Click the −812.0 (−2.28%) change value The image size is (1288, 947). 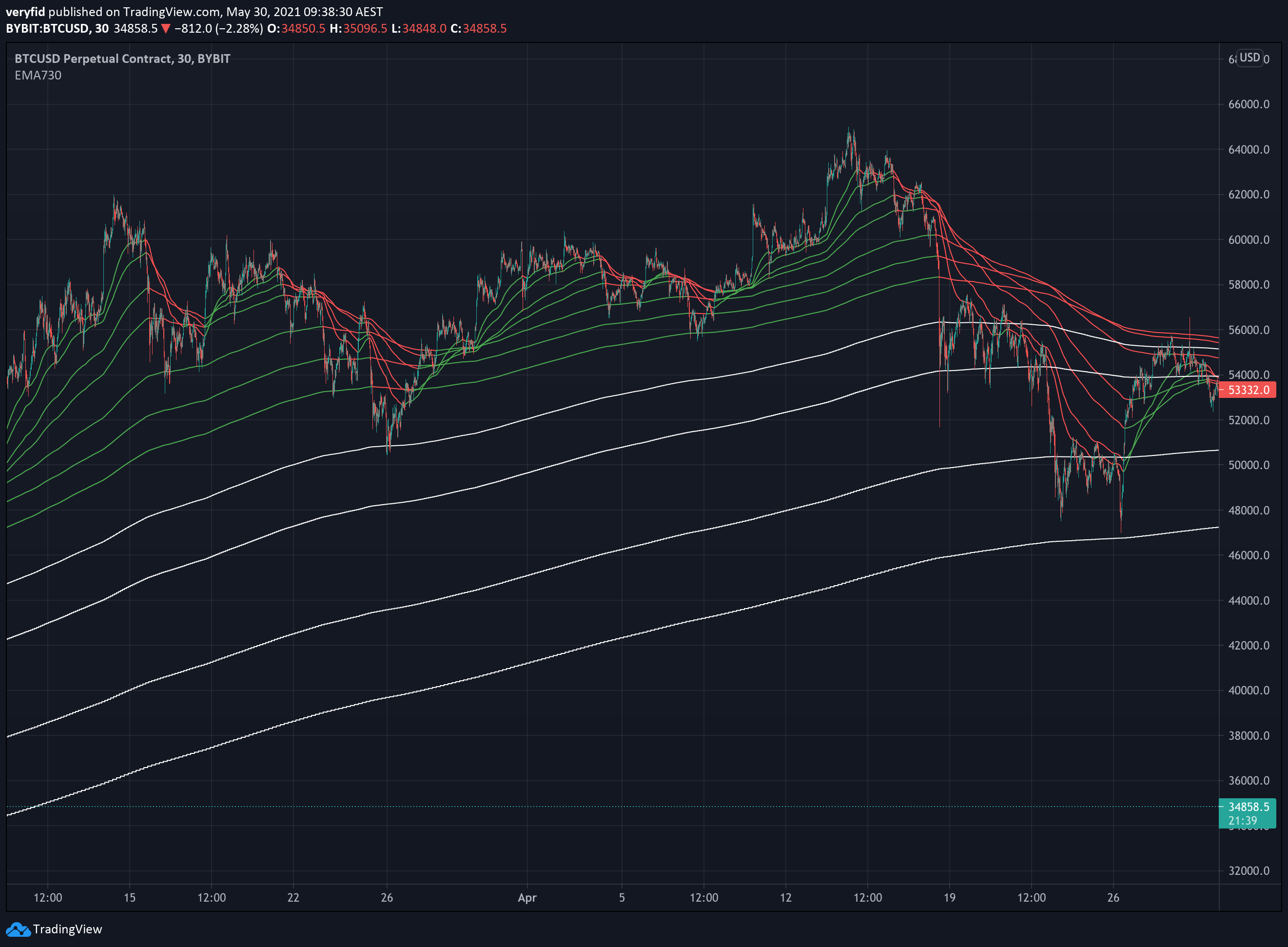[219, 29]
